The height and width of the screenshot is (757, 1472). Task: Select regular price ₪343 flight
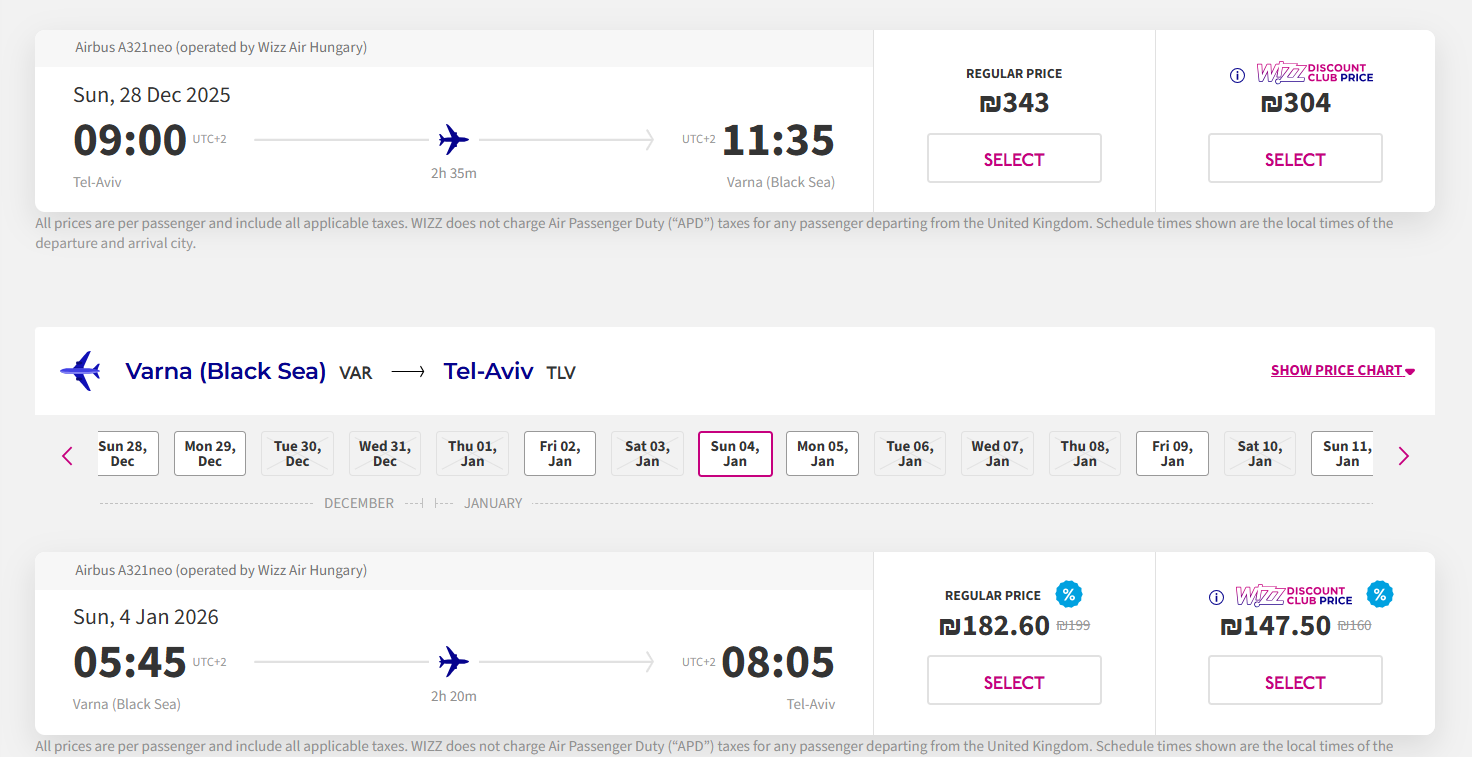[x=1014, y=159]
